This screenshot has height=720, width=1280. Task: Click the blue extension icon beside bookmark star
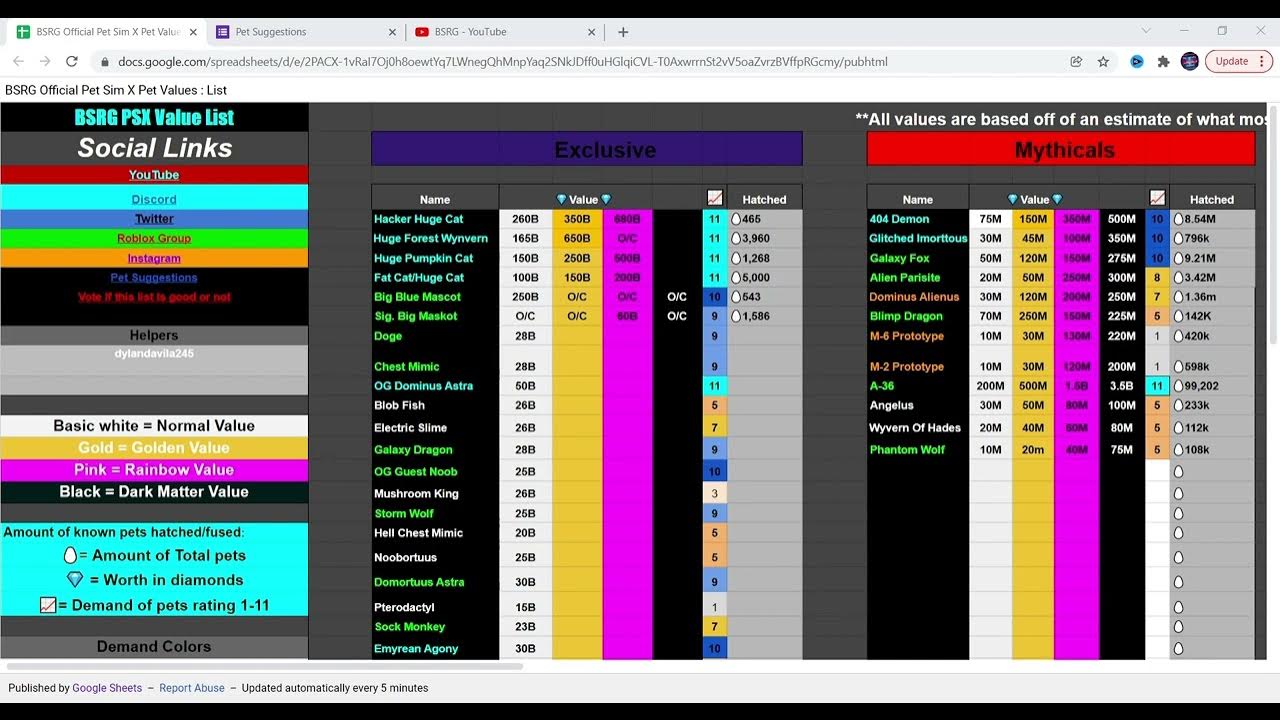point(1137,61)
